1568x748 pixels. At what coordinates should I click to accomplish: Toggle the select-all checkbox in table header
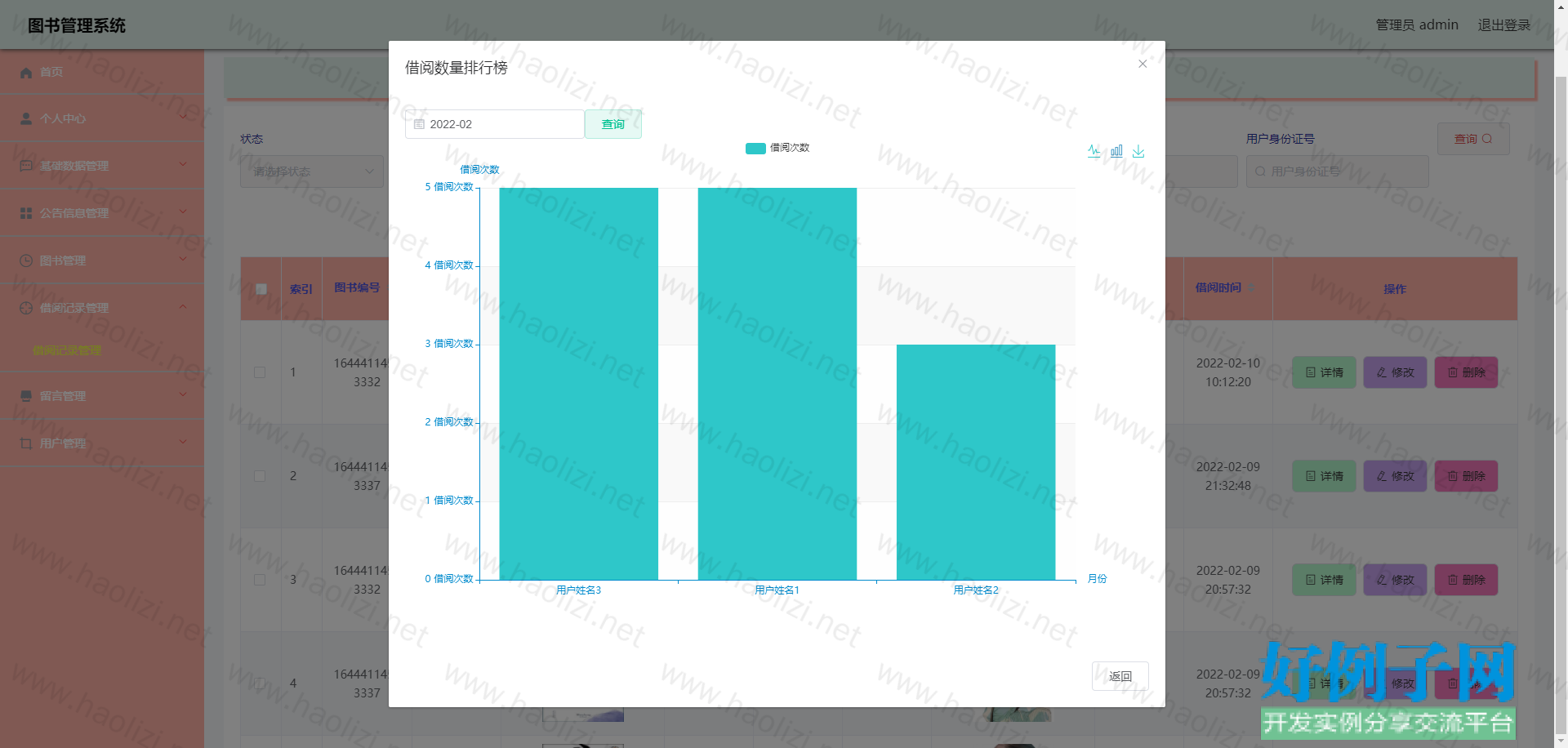261,289
